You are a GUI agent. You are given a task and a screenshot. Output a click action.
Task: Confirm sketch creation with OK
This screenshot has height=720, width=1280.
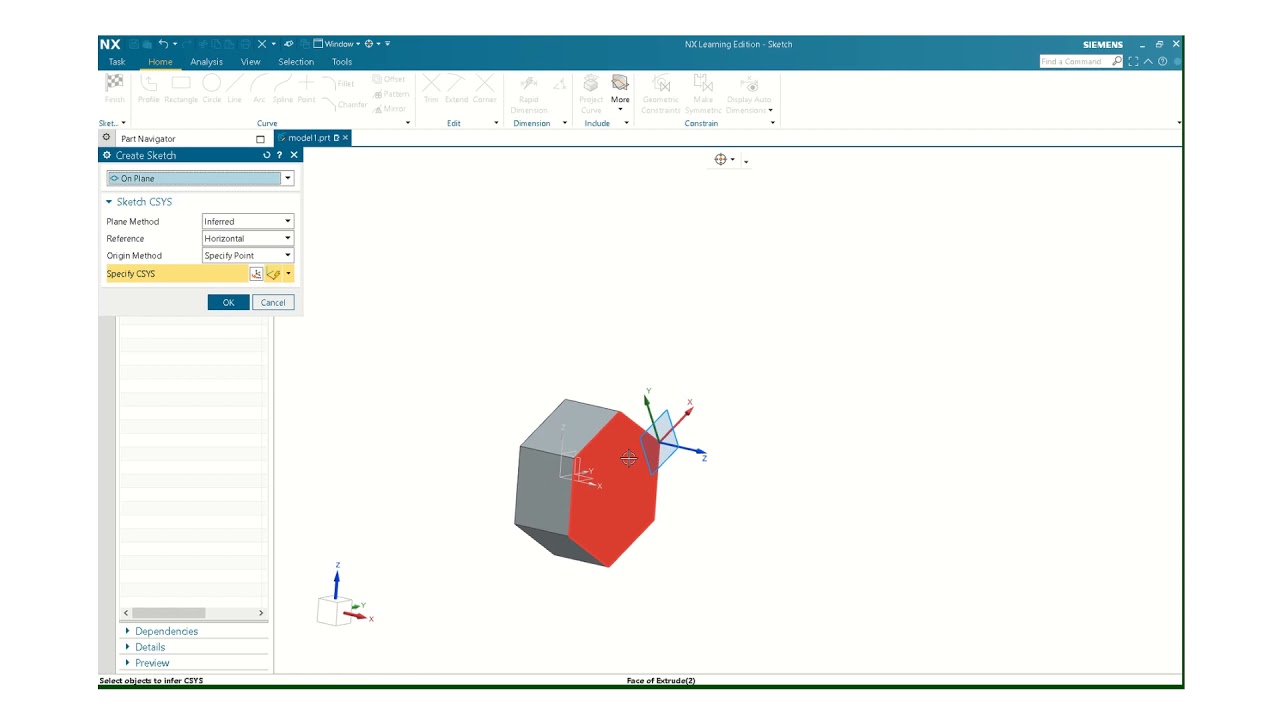click(x=228, y=302)
